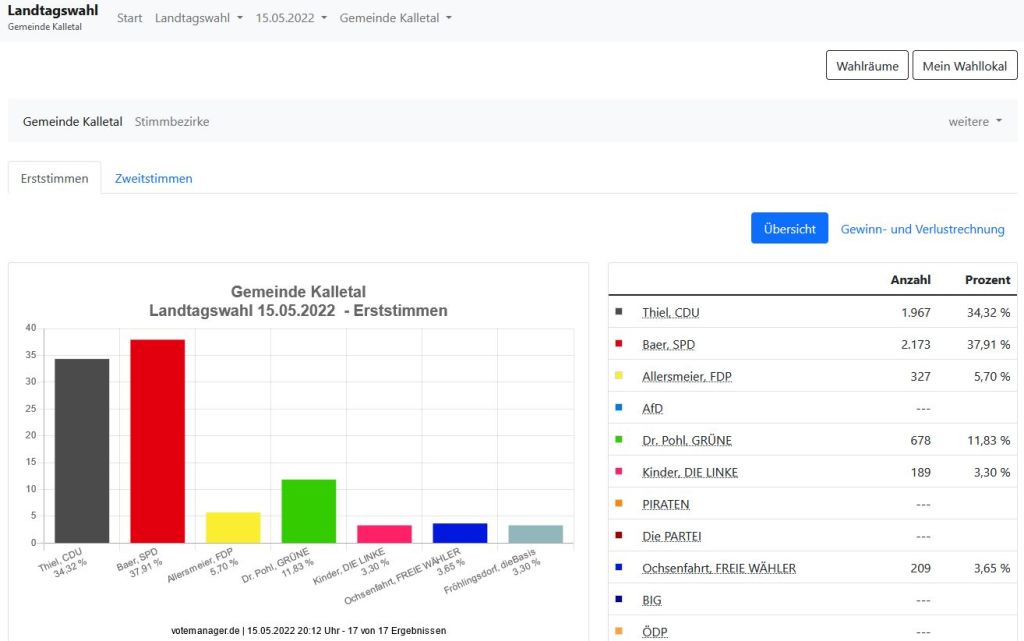Open Baer, SPD candidate link
The image size is (1024, 641).
(669, 345)
